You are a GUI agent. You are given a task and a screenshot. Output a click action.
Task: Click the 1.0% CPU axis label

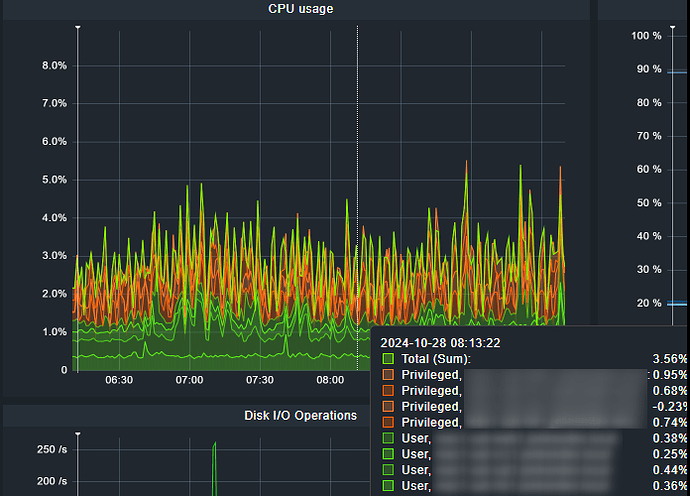pyautogui.click(x=55, y=332)
